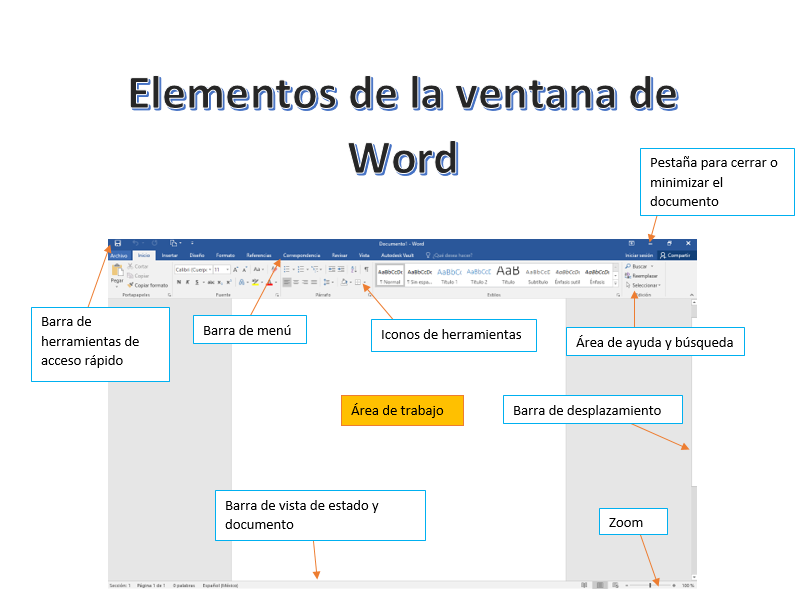The width and height of the screenshot is (798, 602).
Task: Click the Save icon in quick access toolbar
Action: coord(118,243)
